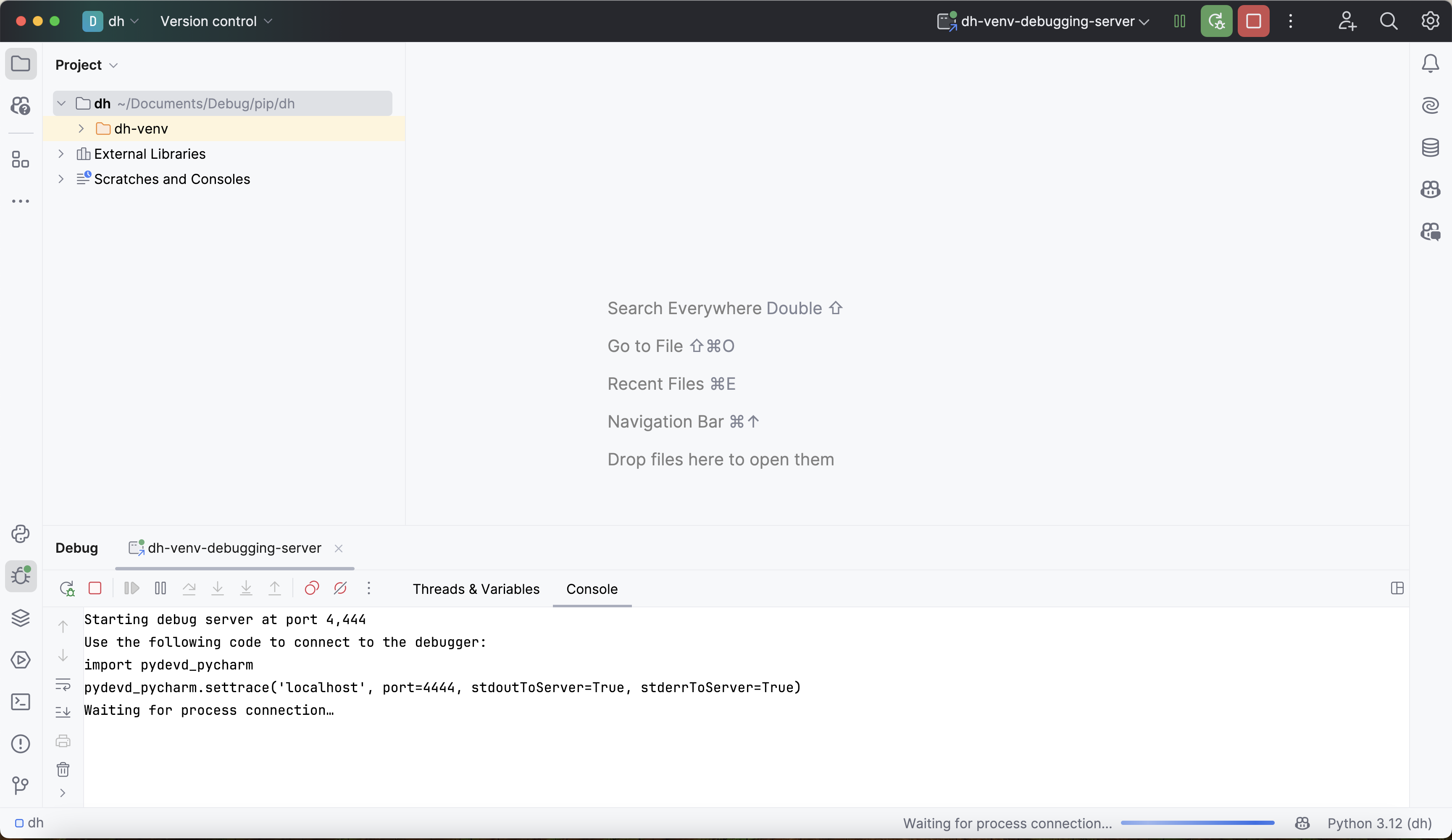Open the Terminal tool window
The height and width of the screenshot is (840, 1452).
tap(21, 702)
